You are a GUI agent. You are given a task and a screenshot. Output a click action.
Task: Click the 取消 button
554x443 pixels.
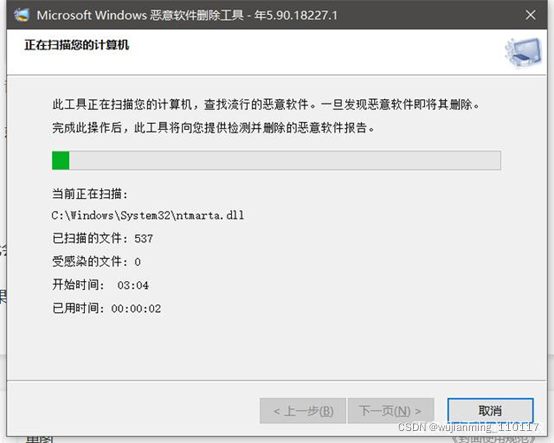coord(490,410)
